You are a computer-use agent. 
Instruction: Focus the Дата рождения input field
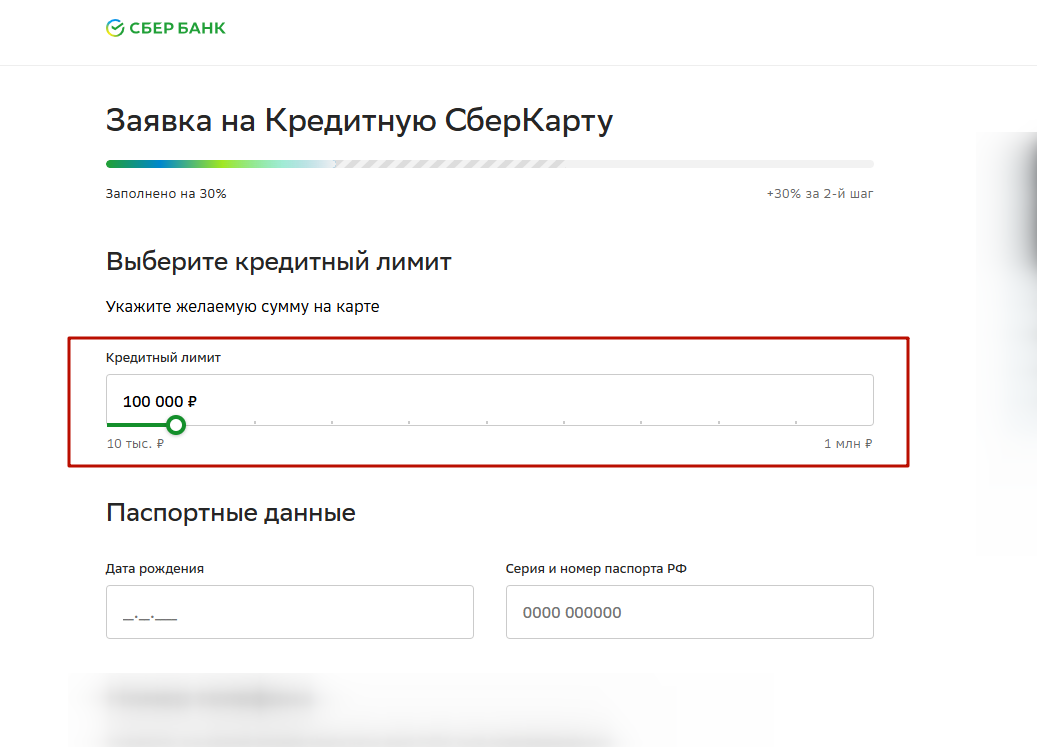[x=290, y=611]
